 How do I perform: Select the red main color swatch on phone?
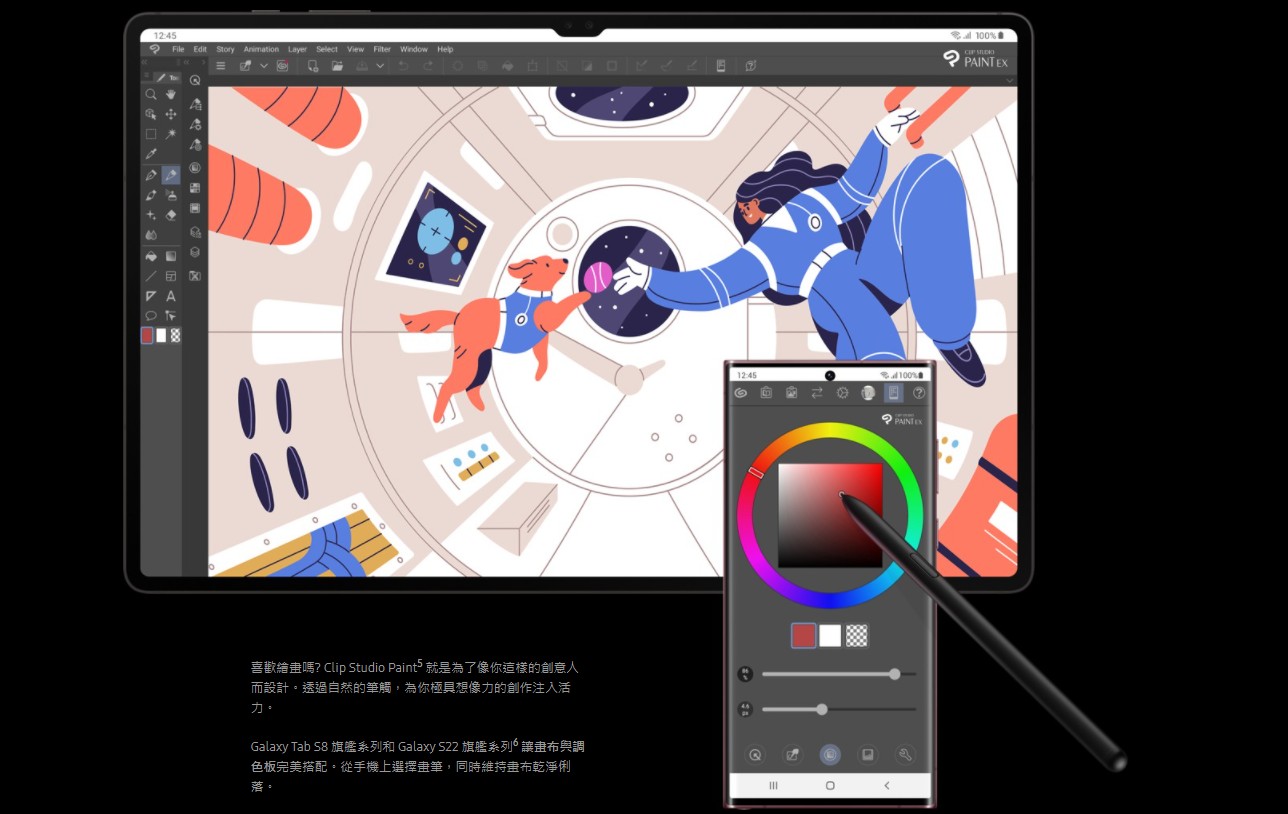click(x=804, y=635)
